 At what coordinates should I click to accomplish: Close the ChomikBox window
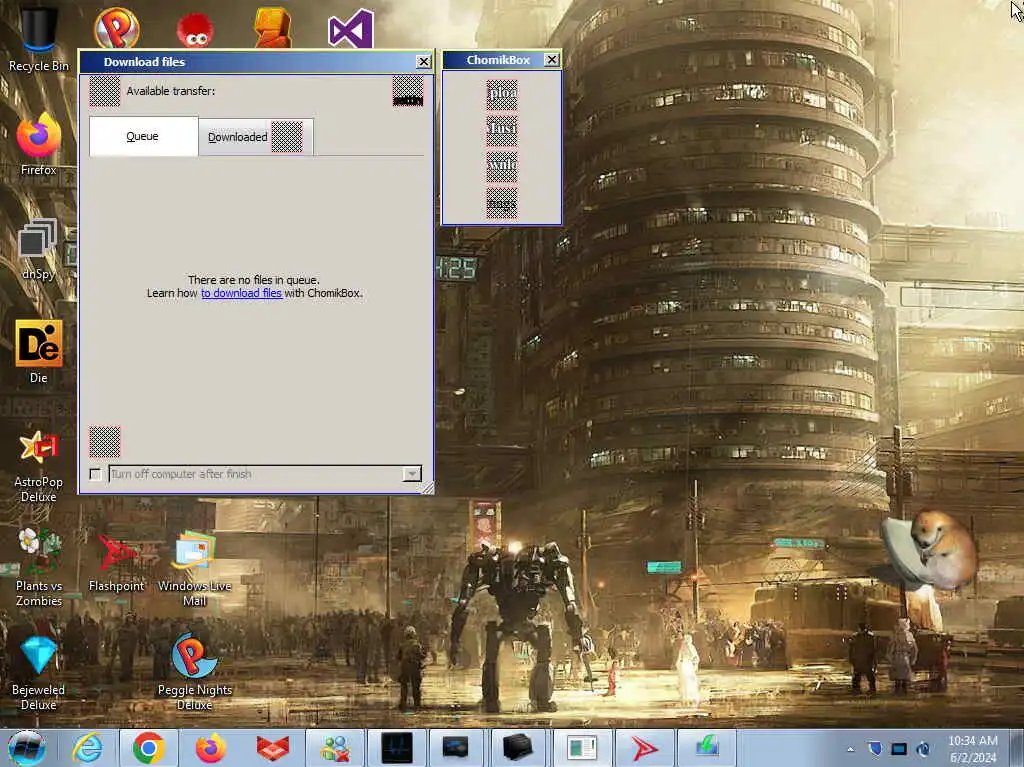(x=551, y=59)
